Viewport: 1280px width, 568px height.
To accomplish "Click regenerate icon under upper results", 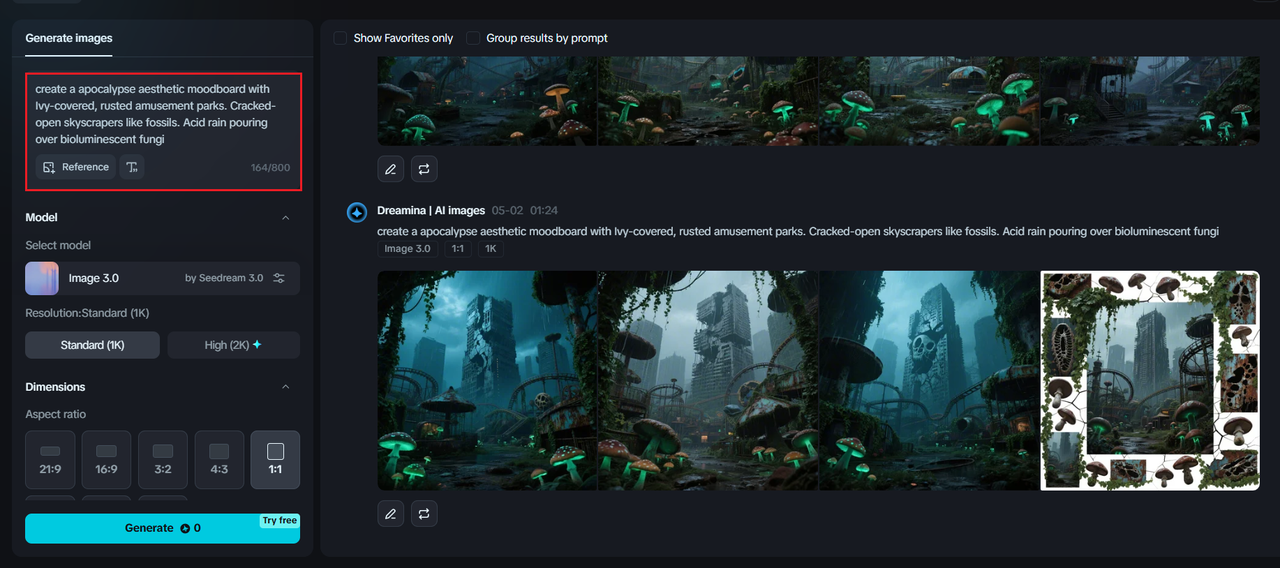I will pos(424,169).
